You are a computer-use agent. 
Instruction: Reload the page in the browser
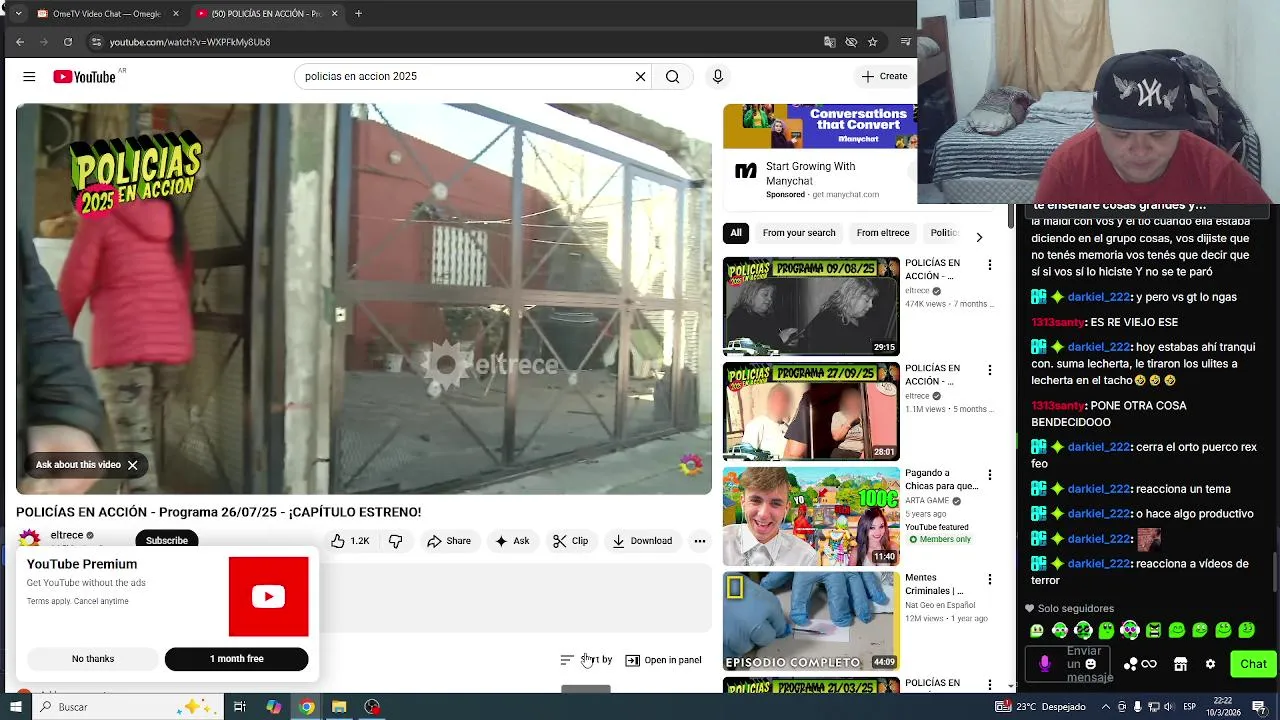click(68, 42)
